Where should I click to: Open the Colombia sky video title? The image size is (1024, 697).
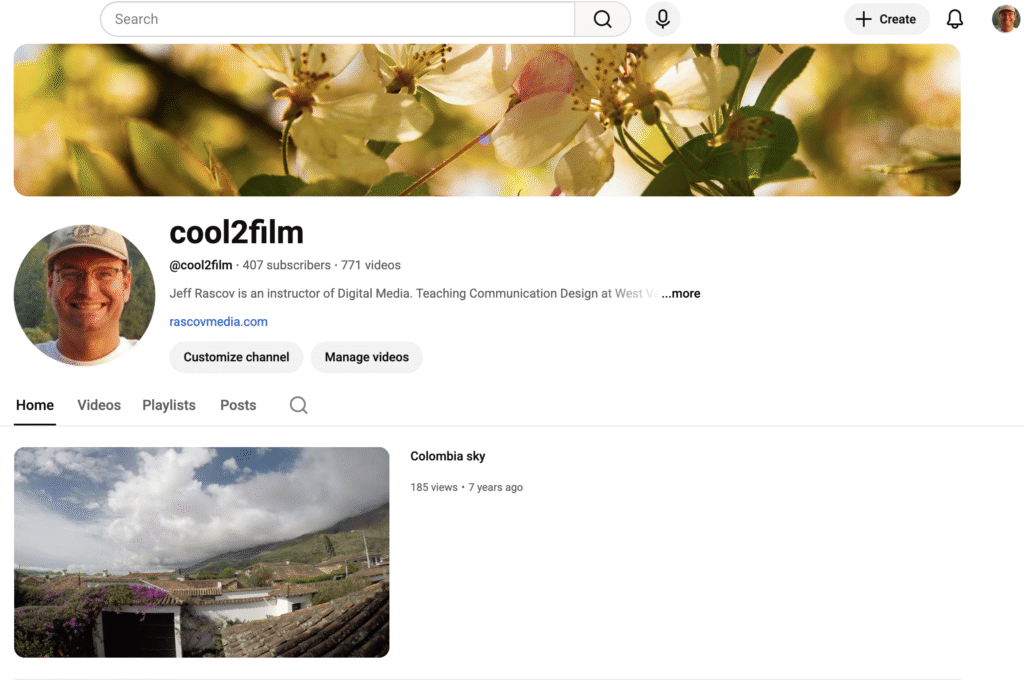(447, 456)
